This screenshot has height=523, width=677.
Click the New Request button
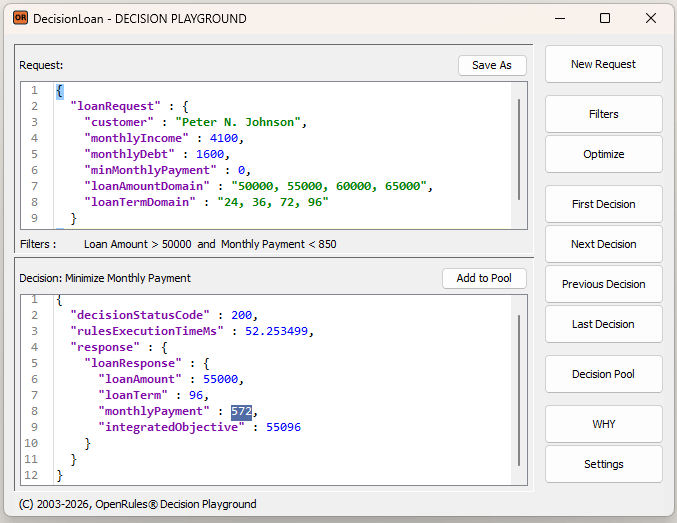click(x=603, y=64)
